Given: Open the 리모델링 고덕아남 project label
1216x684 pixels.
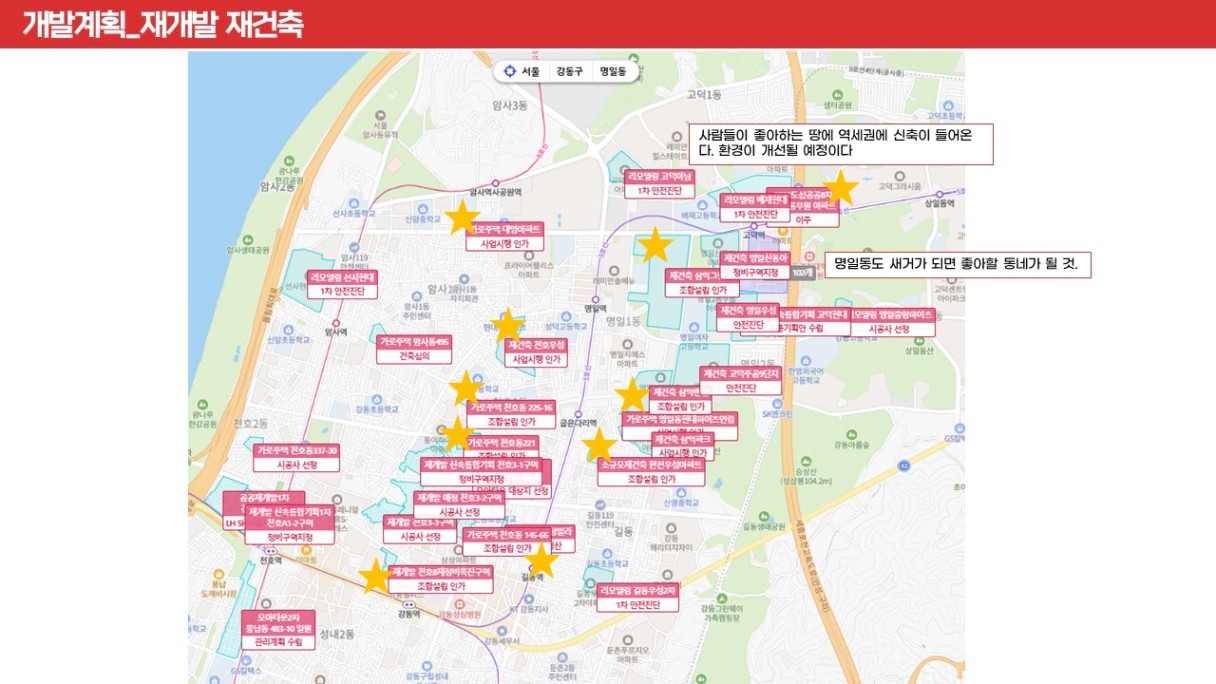Looking at the screenshot, I should pyautogui.click(x=659, y=183).
